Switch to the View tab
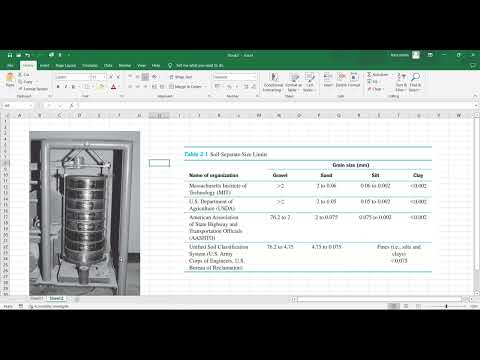 pos(141,66)
